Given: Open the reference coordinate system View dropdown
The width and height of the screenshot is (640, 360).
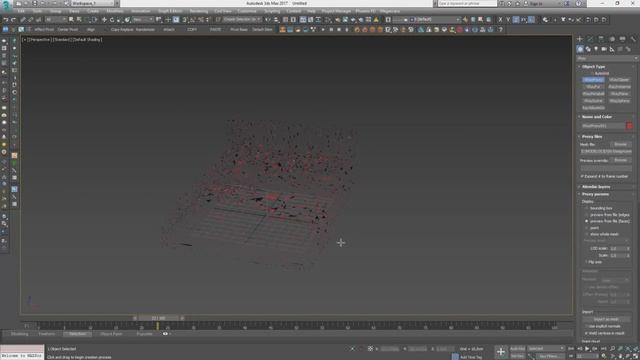Looking at the screenshot, I should (x=142, y=20).
